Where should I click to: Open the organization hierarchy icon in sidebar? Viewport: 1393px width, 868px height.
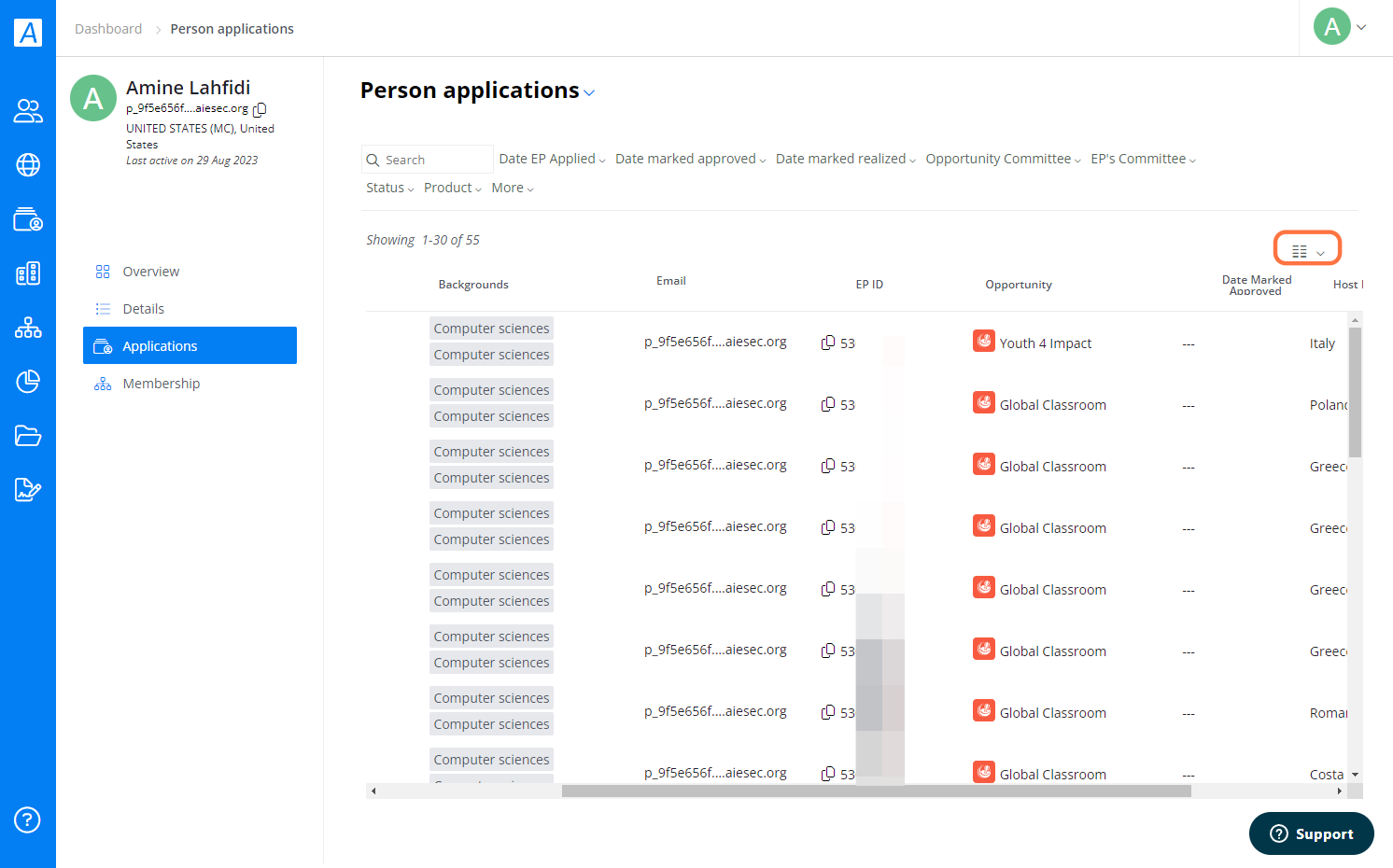coord(28,328)
